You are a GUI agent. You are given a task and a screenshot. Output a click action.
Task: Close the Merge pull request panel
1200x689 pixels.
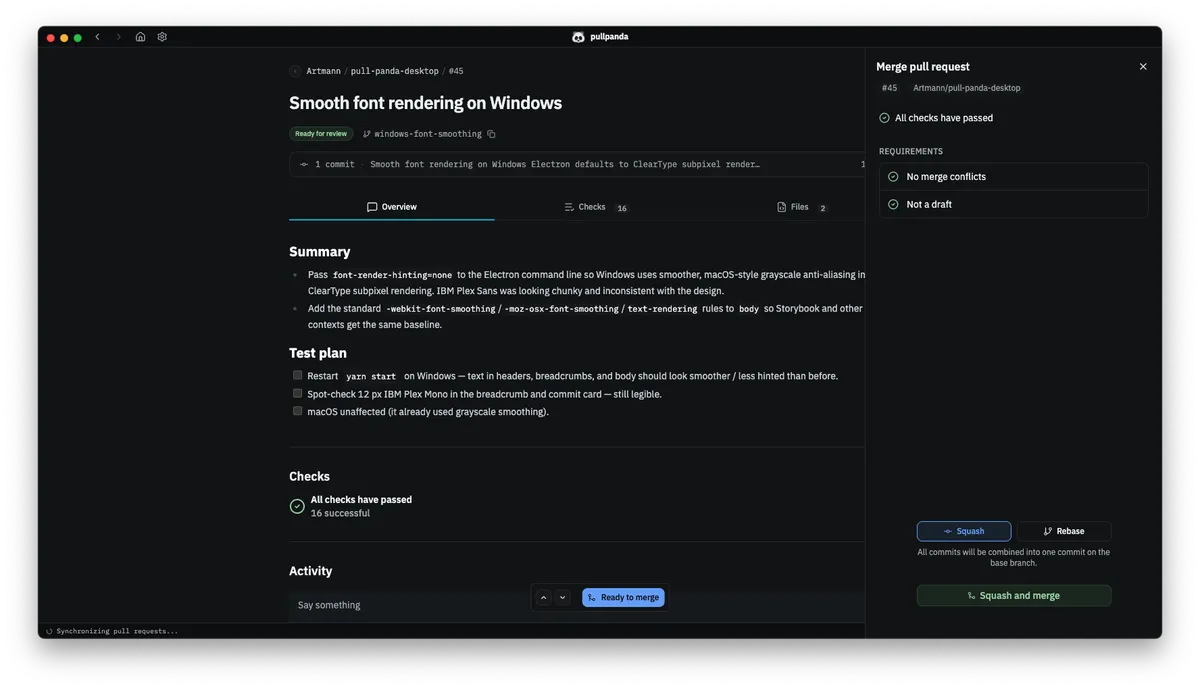point(1143,67)
